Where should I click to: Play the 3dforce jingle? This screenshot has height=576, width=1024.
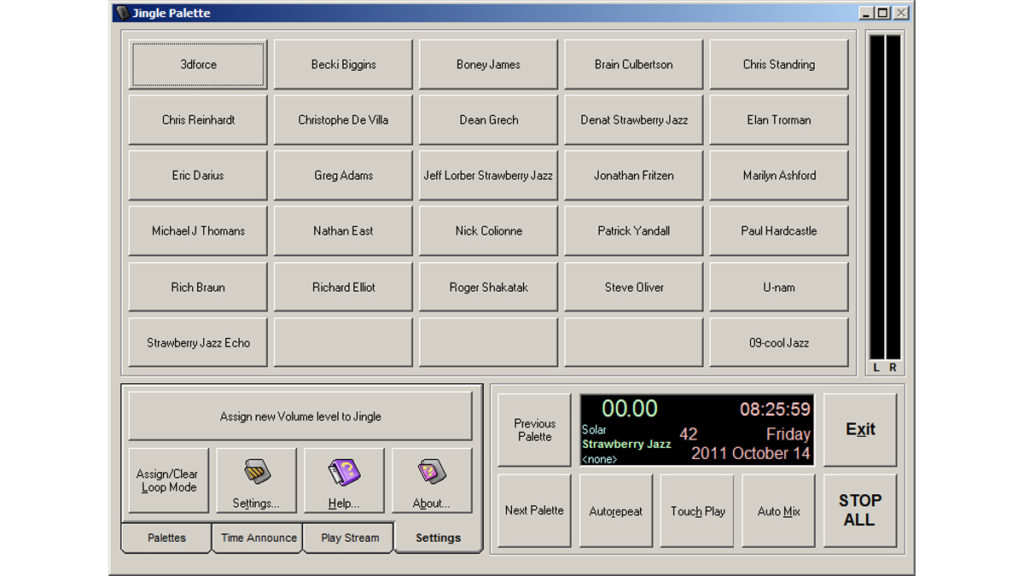point(198,64)
